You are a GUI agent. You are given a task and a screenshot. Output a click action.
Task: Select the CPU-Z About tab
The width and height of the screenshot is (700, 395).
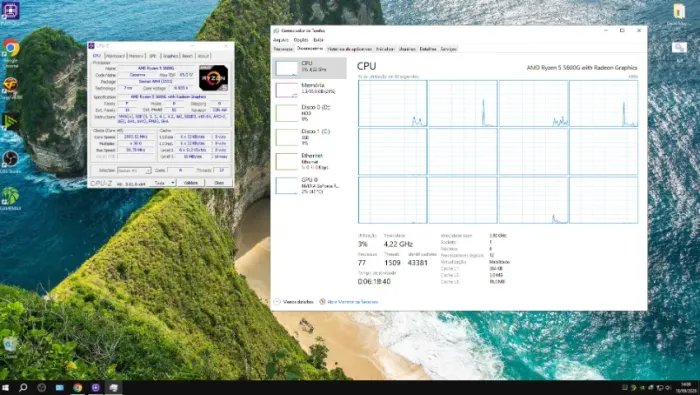[203, 56]
